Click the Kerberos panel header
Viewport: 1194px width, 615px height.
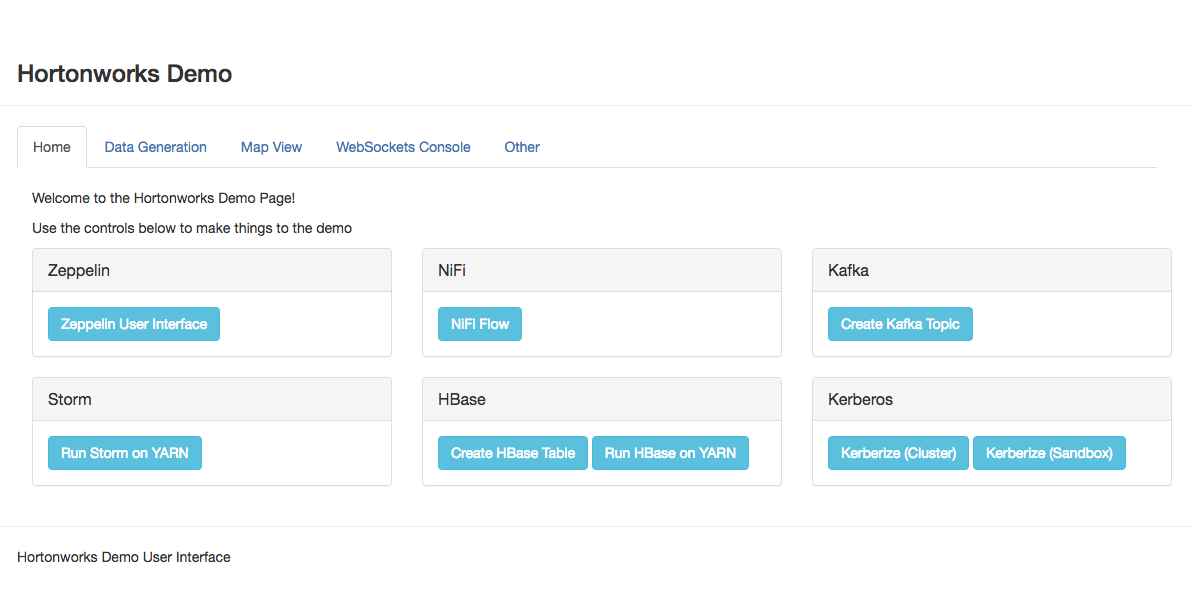click(991, 399)
